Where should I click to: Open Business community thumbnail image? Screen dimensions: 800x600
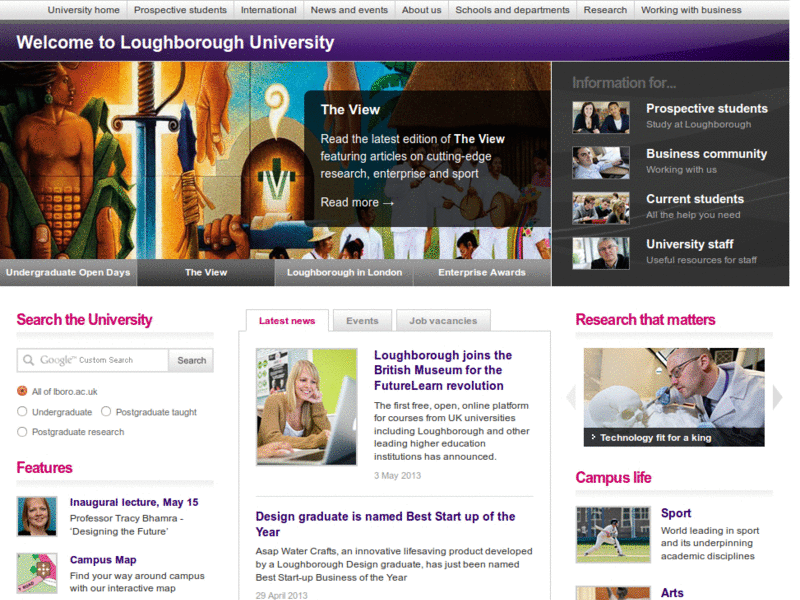tap(601, 163)
